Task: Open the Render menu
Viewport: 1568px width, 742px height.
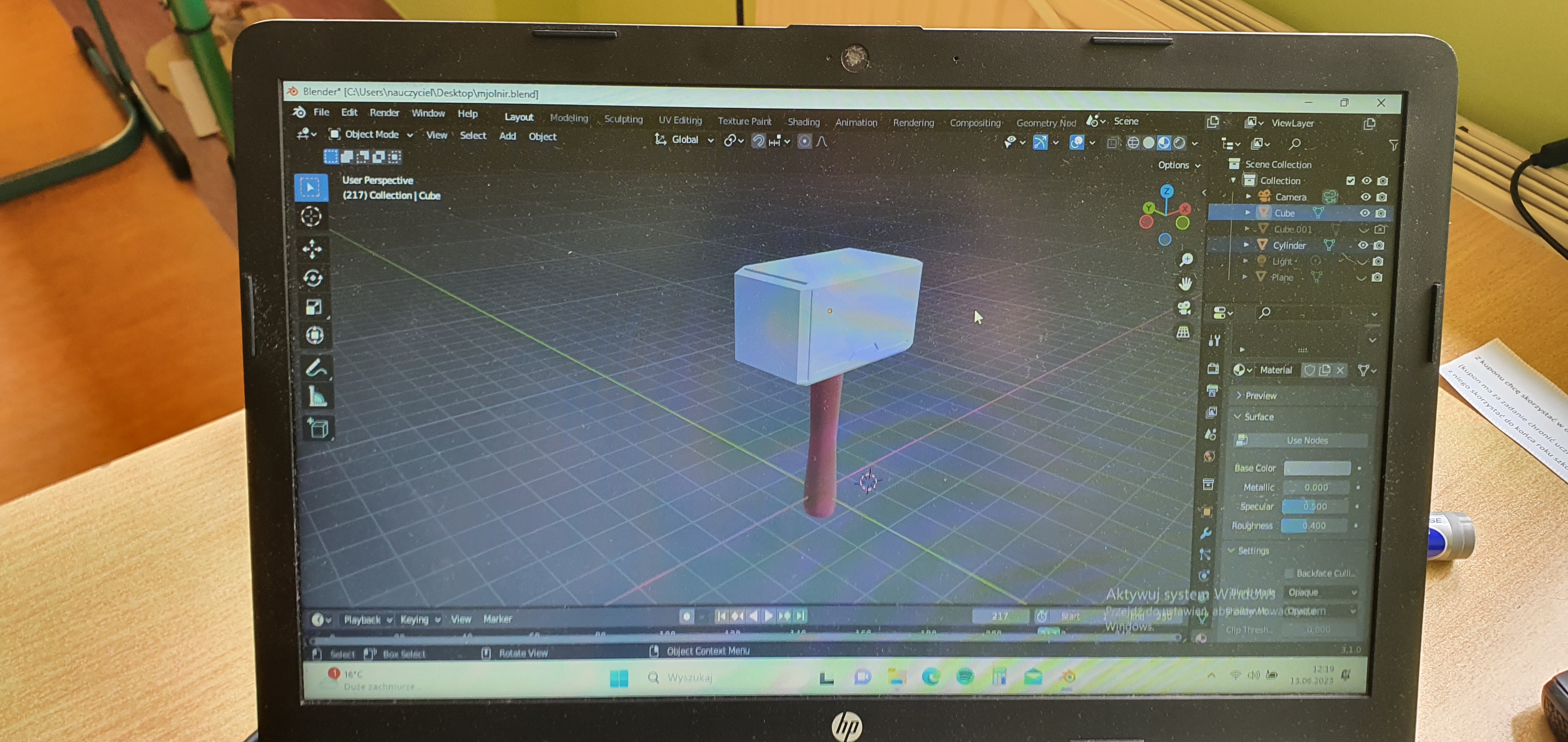Action: tap(384, 113)
